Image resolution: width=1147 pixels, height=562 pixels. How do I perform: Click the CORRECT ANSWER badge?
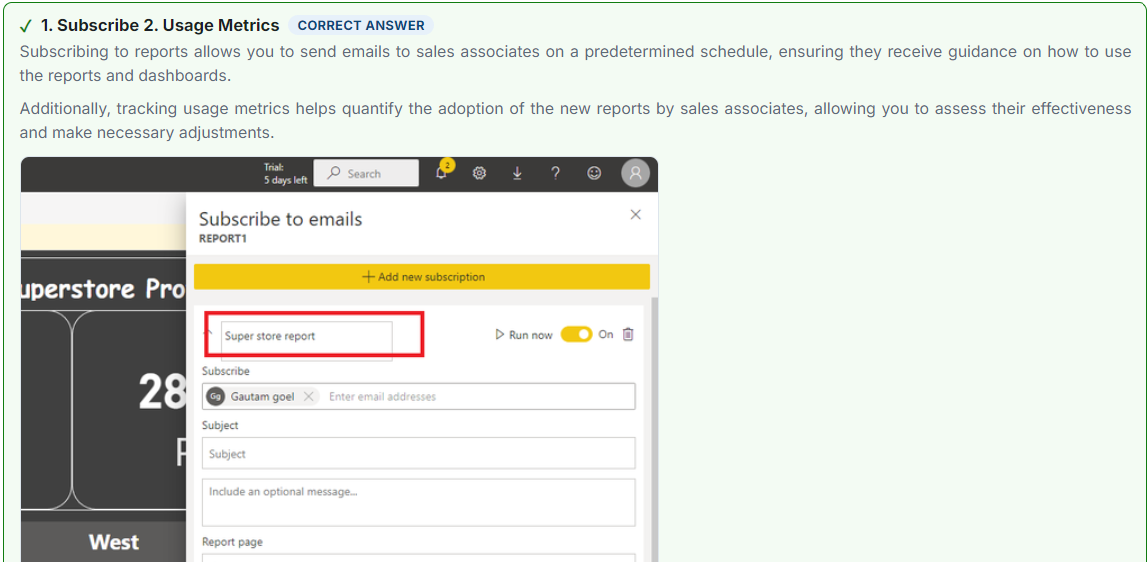point(361,26)
